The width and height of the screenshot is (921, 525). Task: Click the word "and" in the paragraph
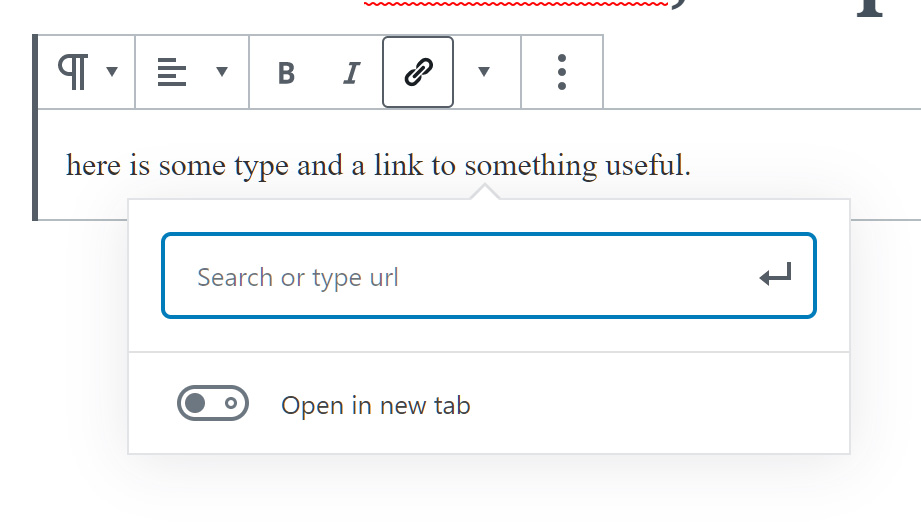point(320,165)
